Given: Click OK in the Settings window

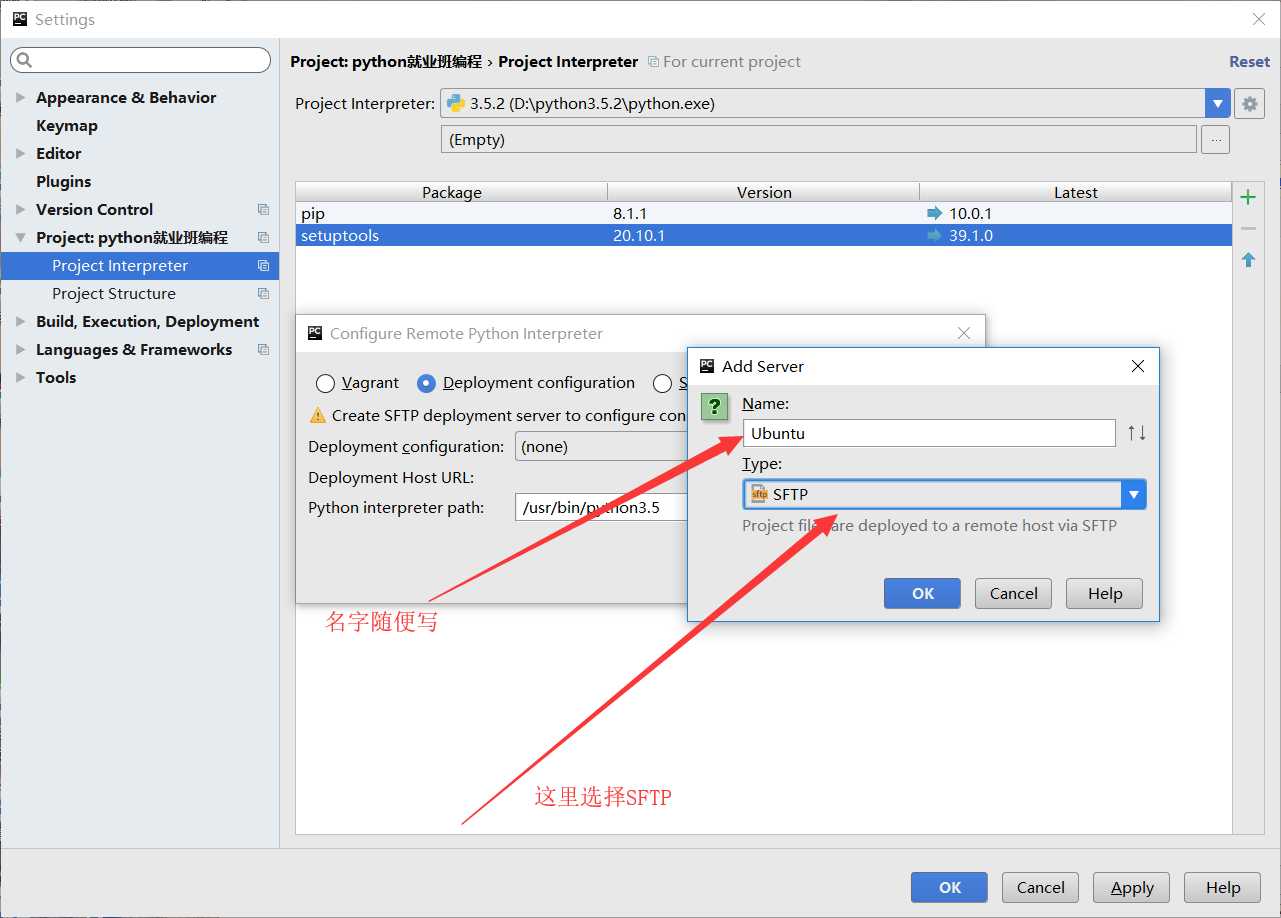Looking at the screenshot, I should point(949,887).
